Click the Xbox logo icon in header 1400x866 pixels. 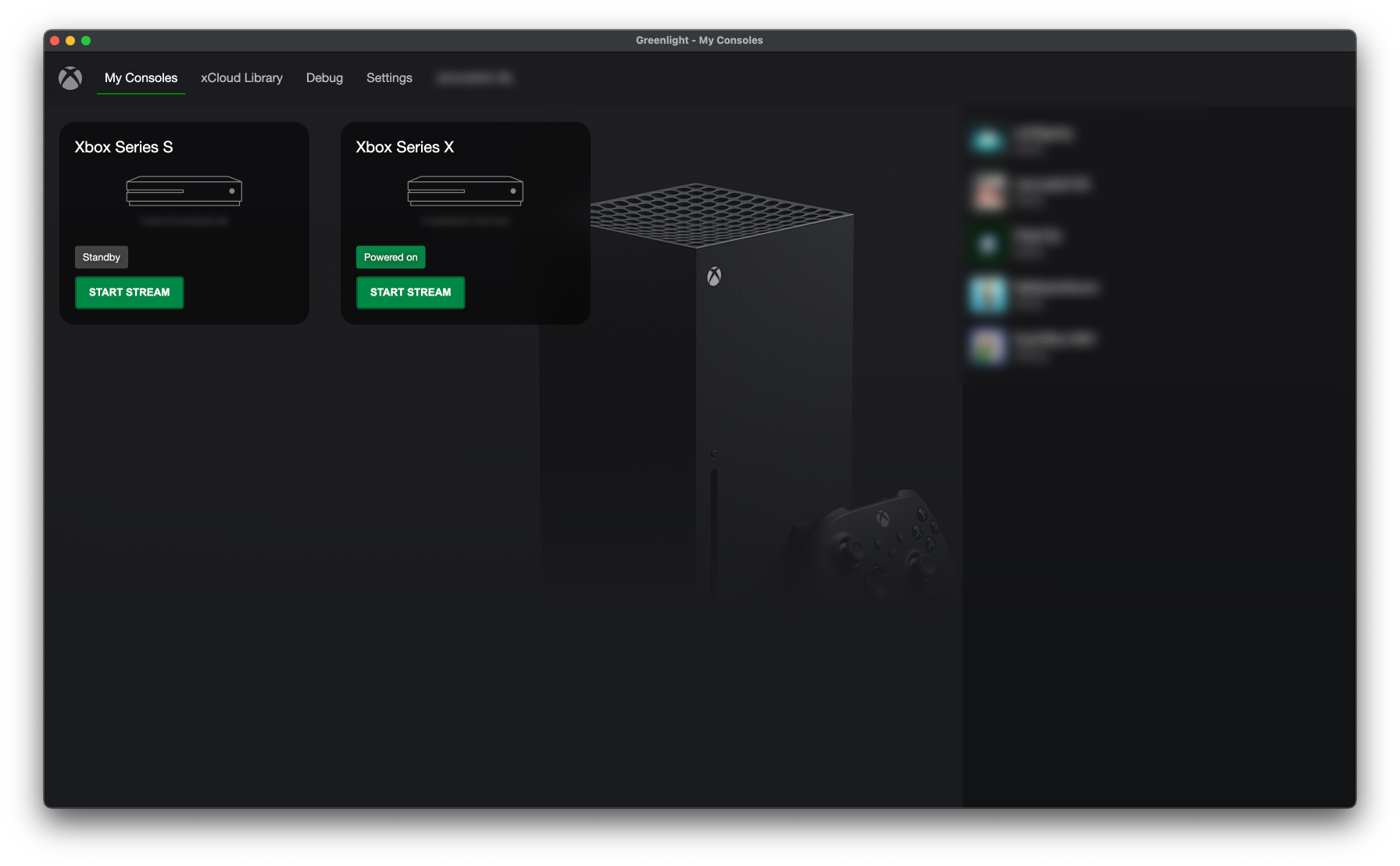(x=70, y=78)
